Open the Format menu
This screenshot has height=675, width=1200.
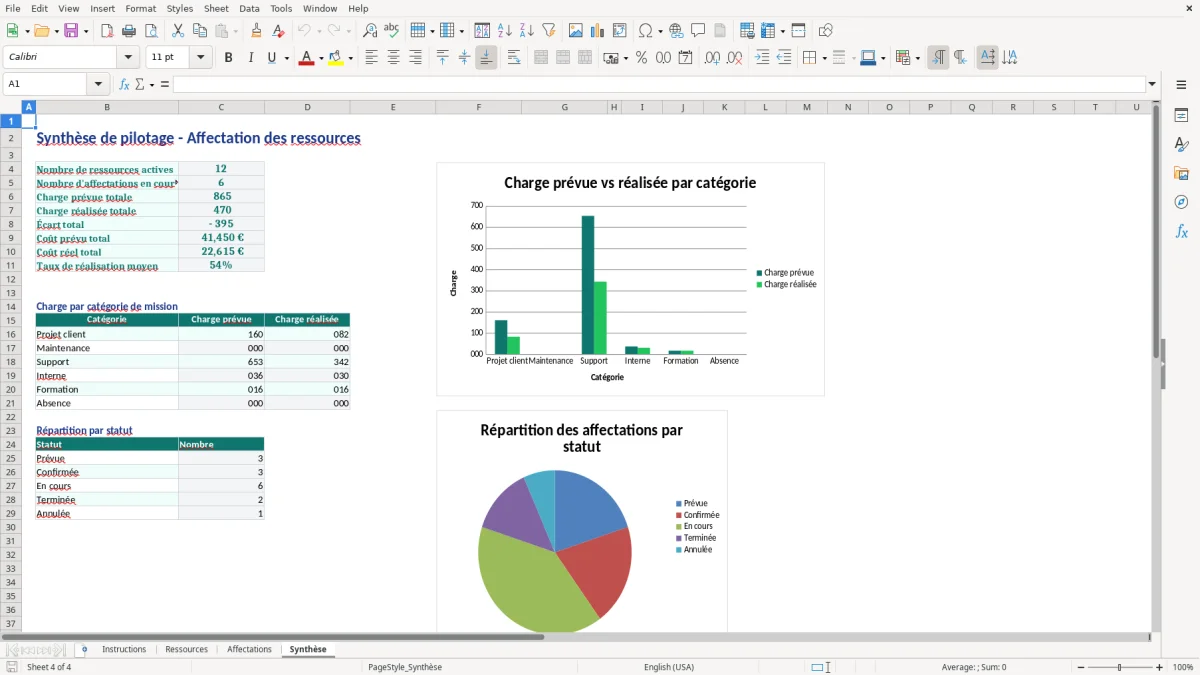point(140,8)
